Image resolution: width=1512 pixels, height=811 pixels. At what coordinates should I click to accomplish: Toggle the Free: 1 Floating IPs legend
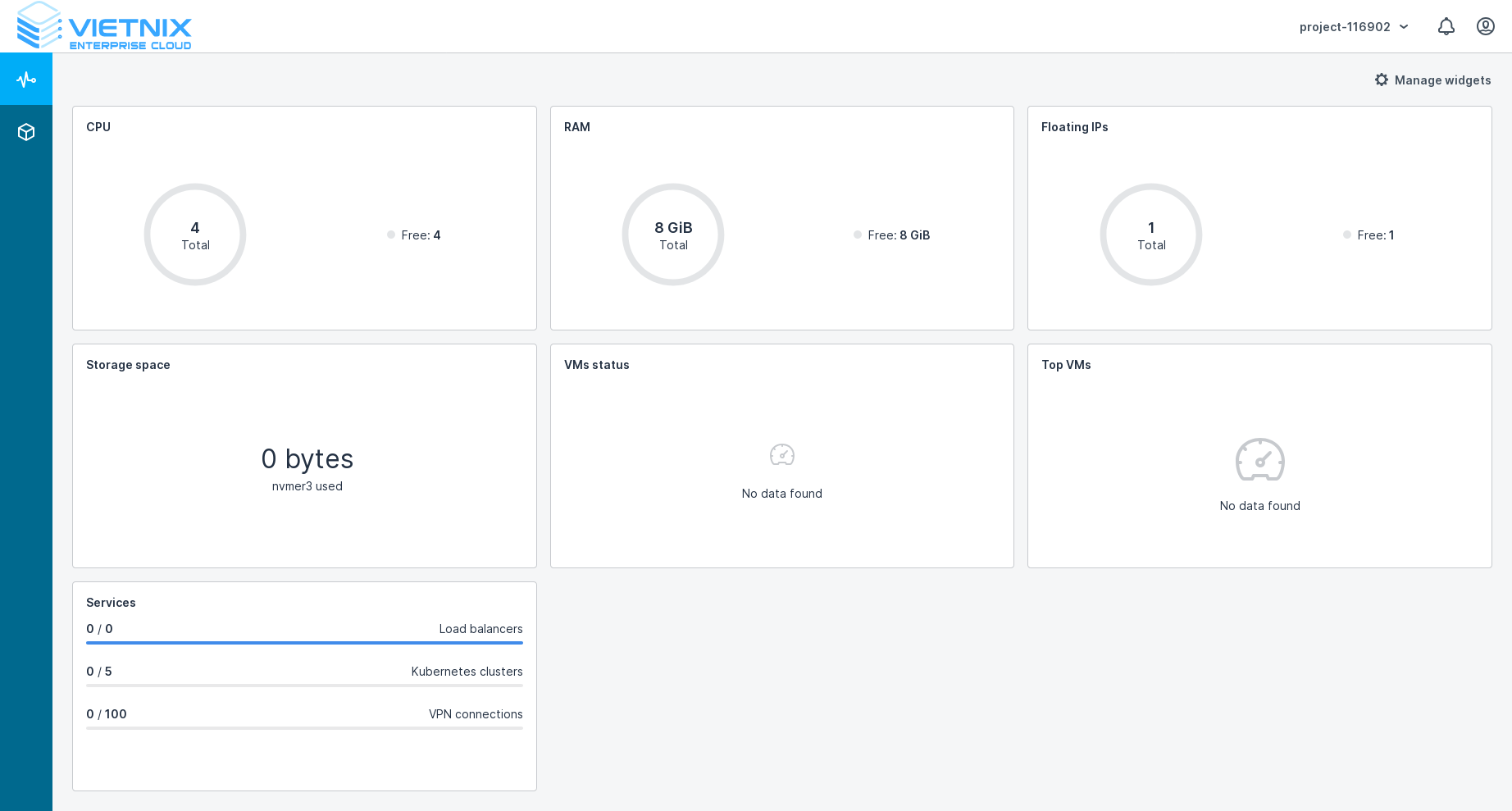point(1369,235)
